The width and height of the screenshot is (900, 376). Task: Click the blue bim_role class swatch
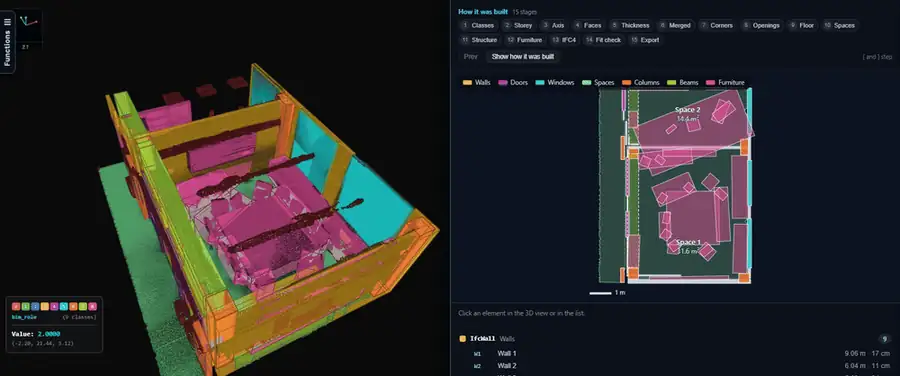coord(35,307)
